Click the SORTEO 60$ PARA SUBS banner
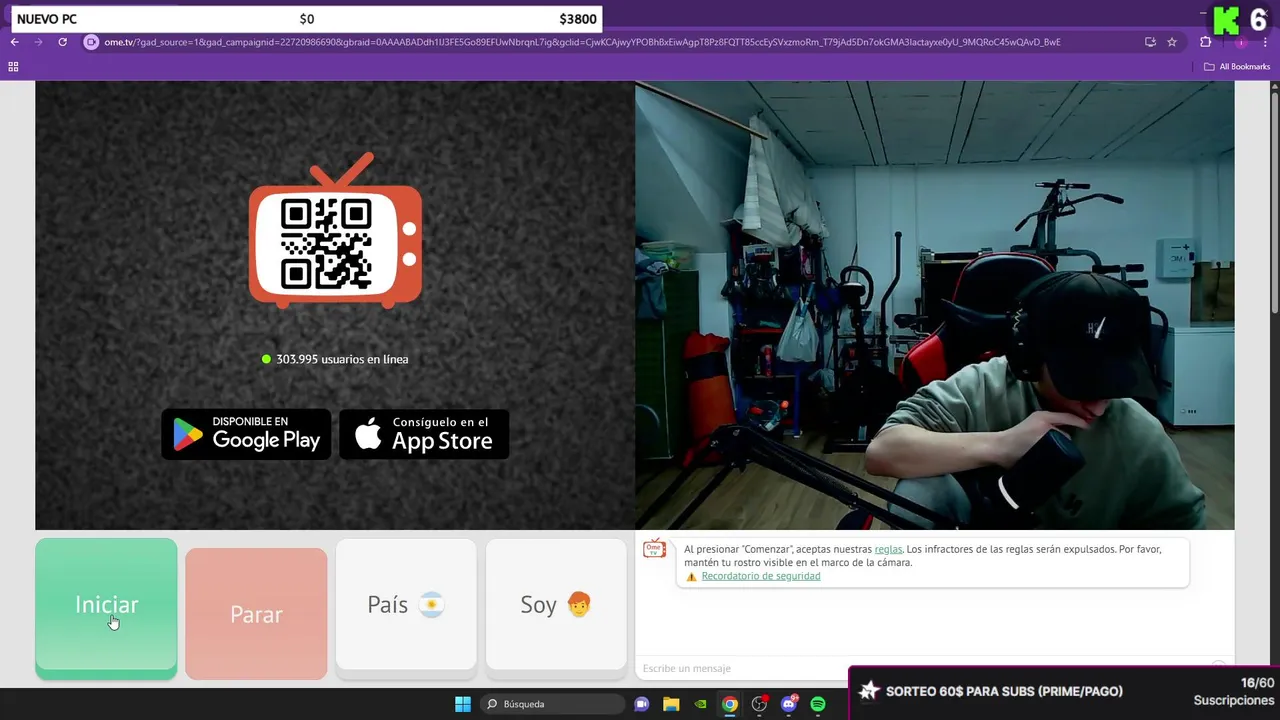Image resolution: width=1280 pixels, height=720 pixels. point(1064,692)
